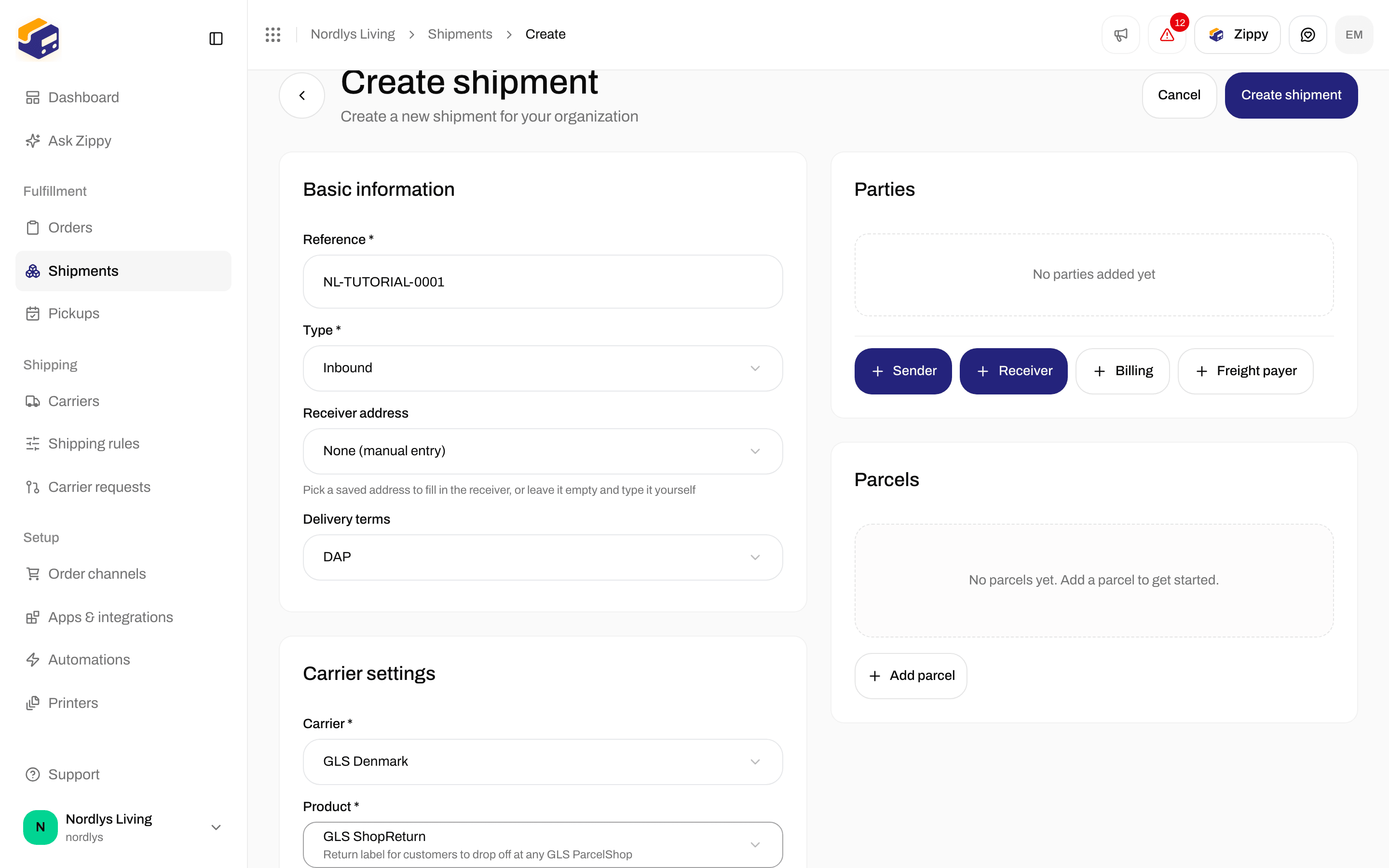Open Zippy assistant button in header
1389x868 pixels.
1238,34
